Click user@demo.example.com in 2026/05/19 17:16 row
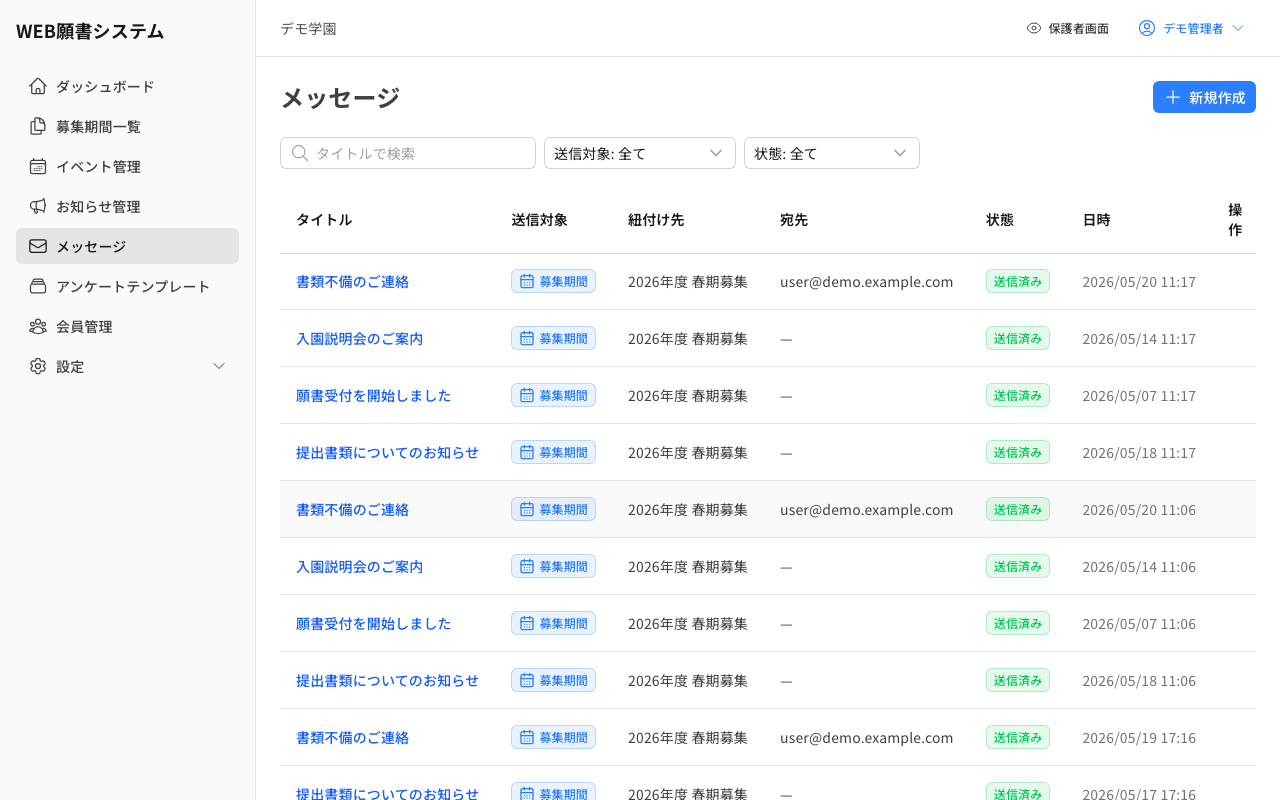The height and width of the screenshot is (800, 1280). [x=866, y=737]
